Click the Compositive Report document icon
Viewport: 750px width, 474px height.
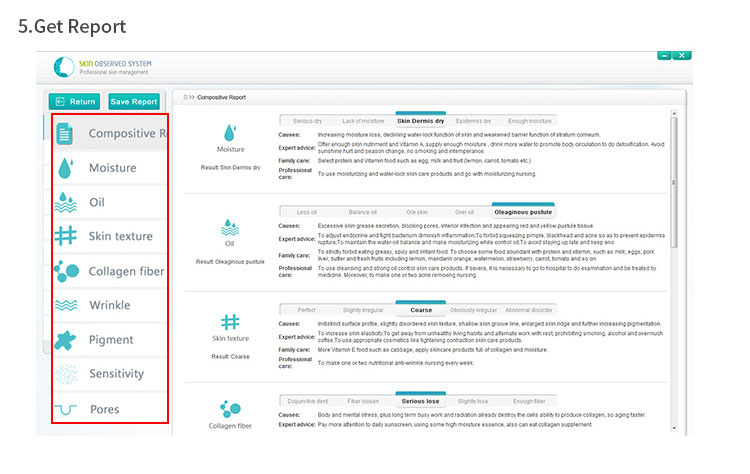pyautogui.click(x=65, y=133)
